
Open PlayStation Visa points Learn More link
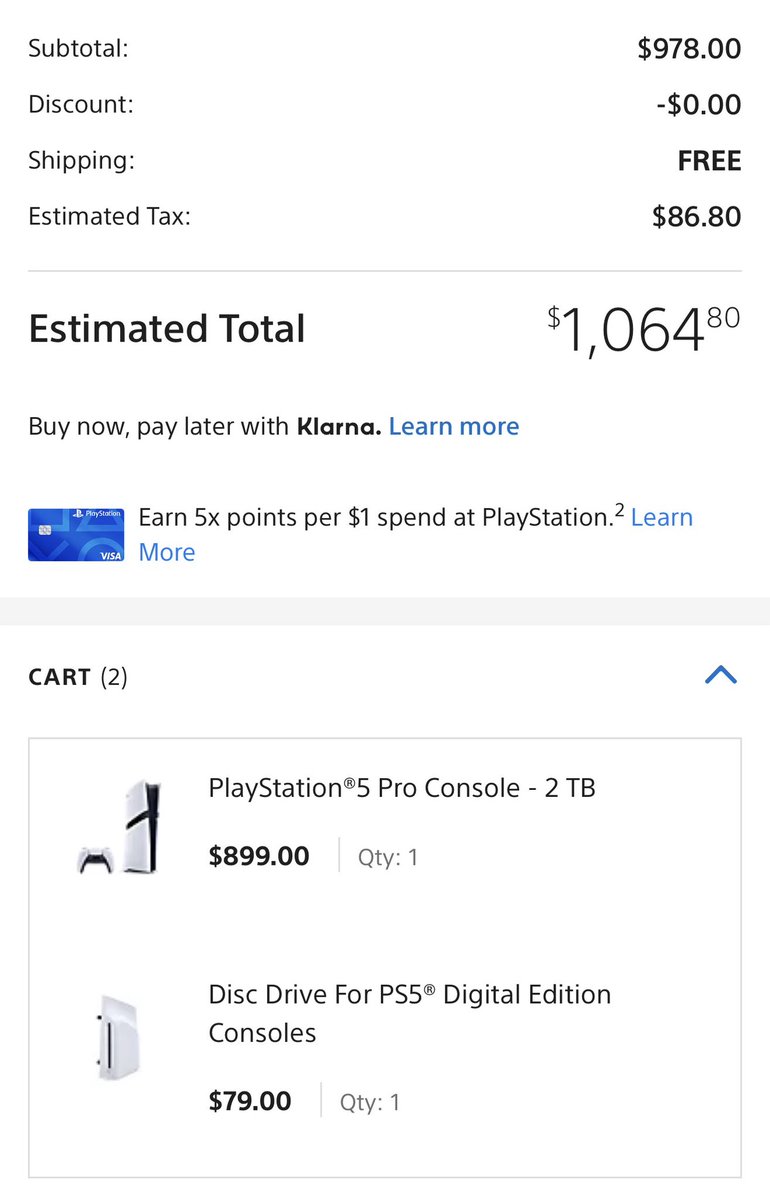click(415, 535)
